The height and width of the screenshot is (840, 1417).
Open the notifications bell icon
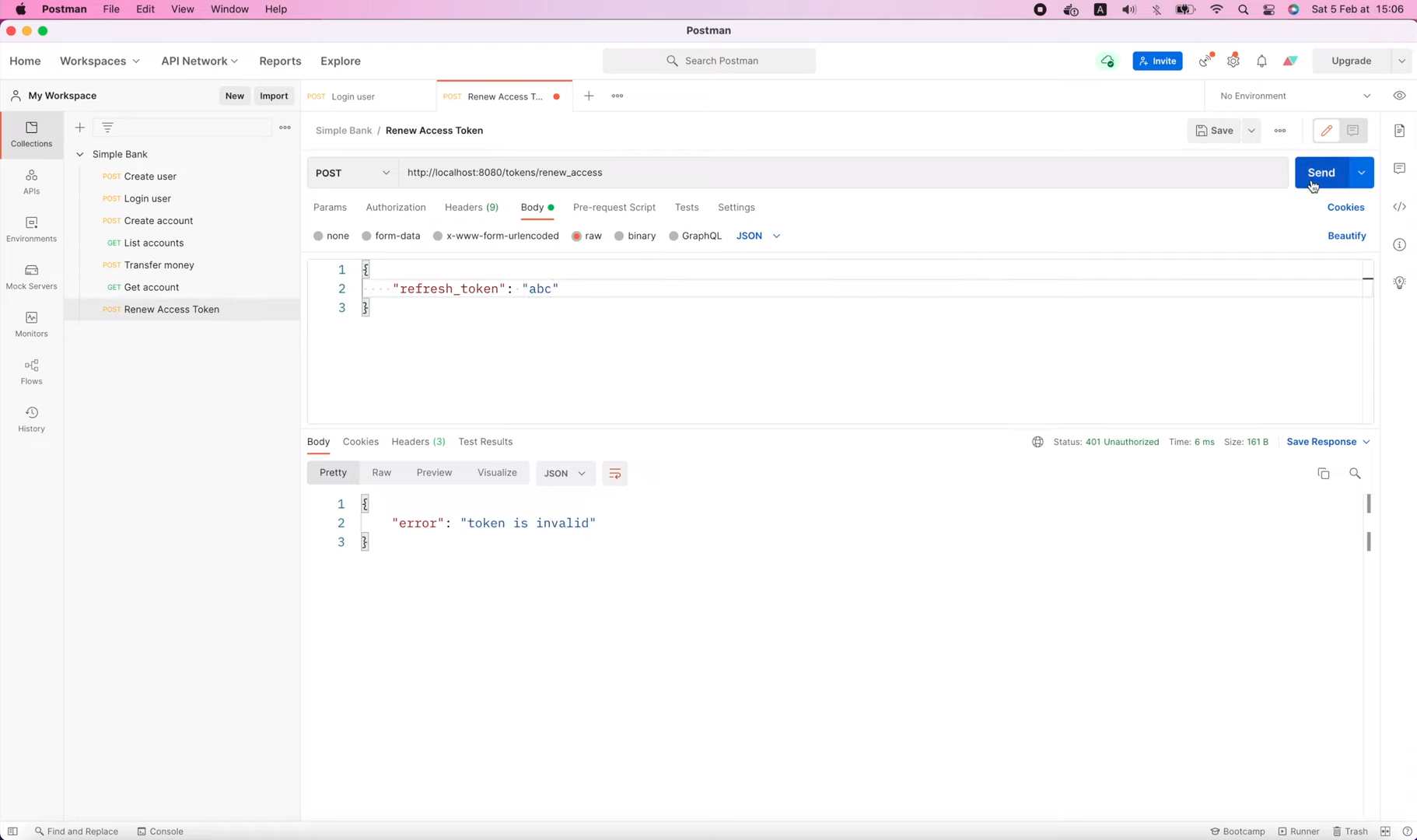pyautogui.click(x=1261, y=61)
